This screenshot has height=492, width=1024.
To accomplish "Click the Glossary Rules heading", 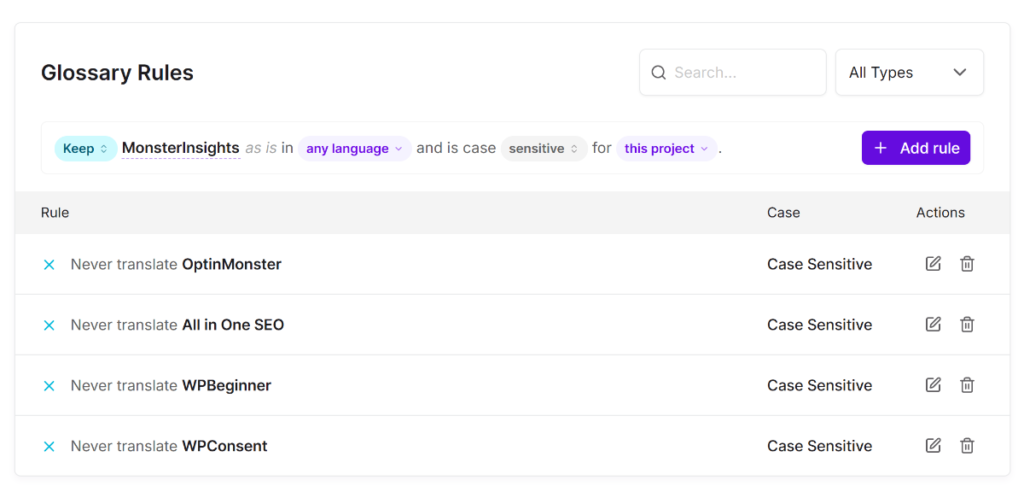I will click(x=118, y=73).
